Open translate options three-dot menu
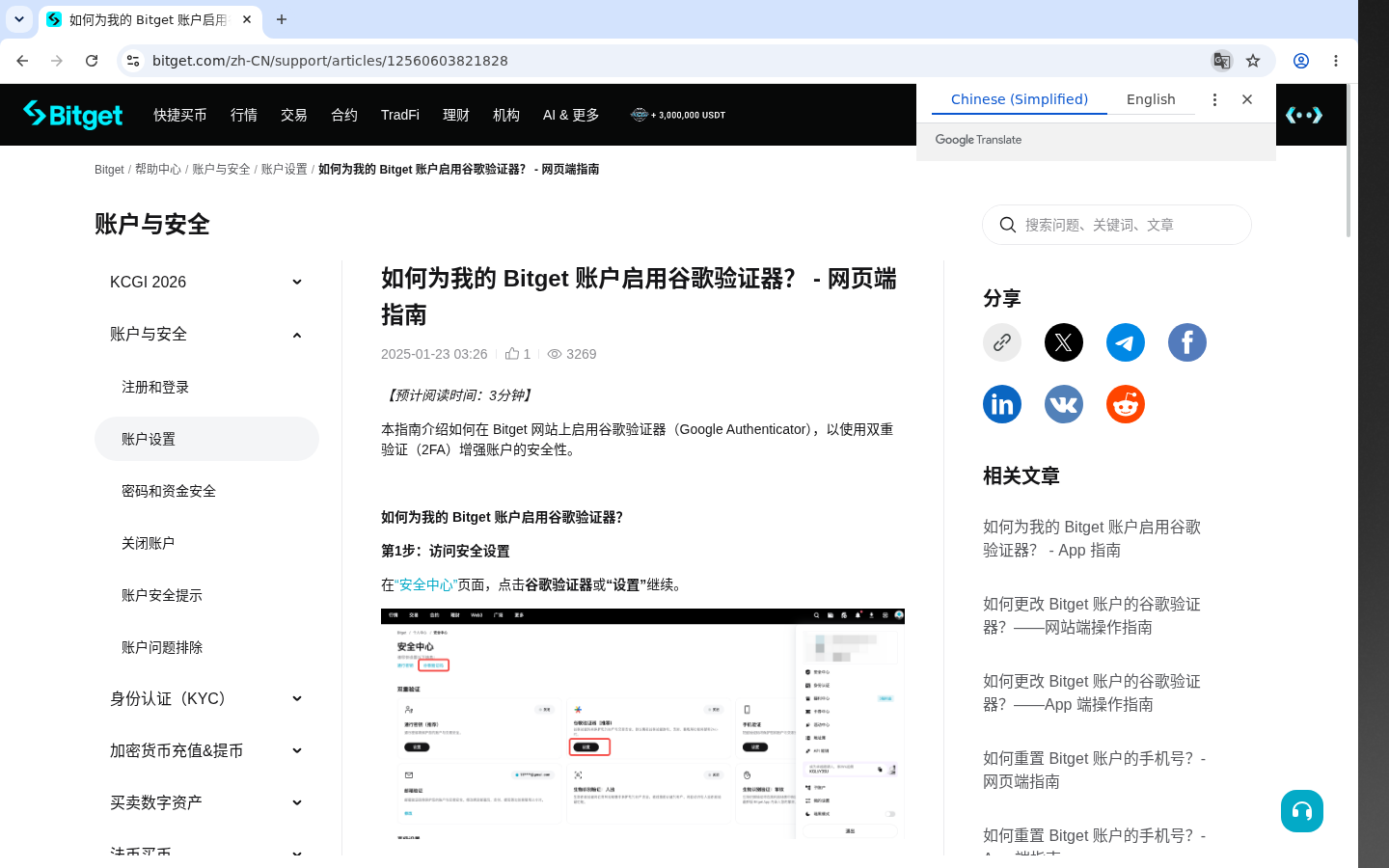1389x868 pixels. (x=1214, y=99)
